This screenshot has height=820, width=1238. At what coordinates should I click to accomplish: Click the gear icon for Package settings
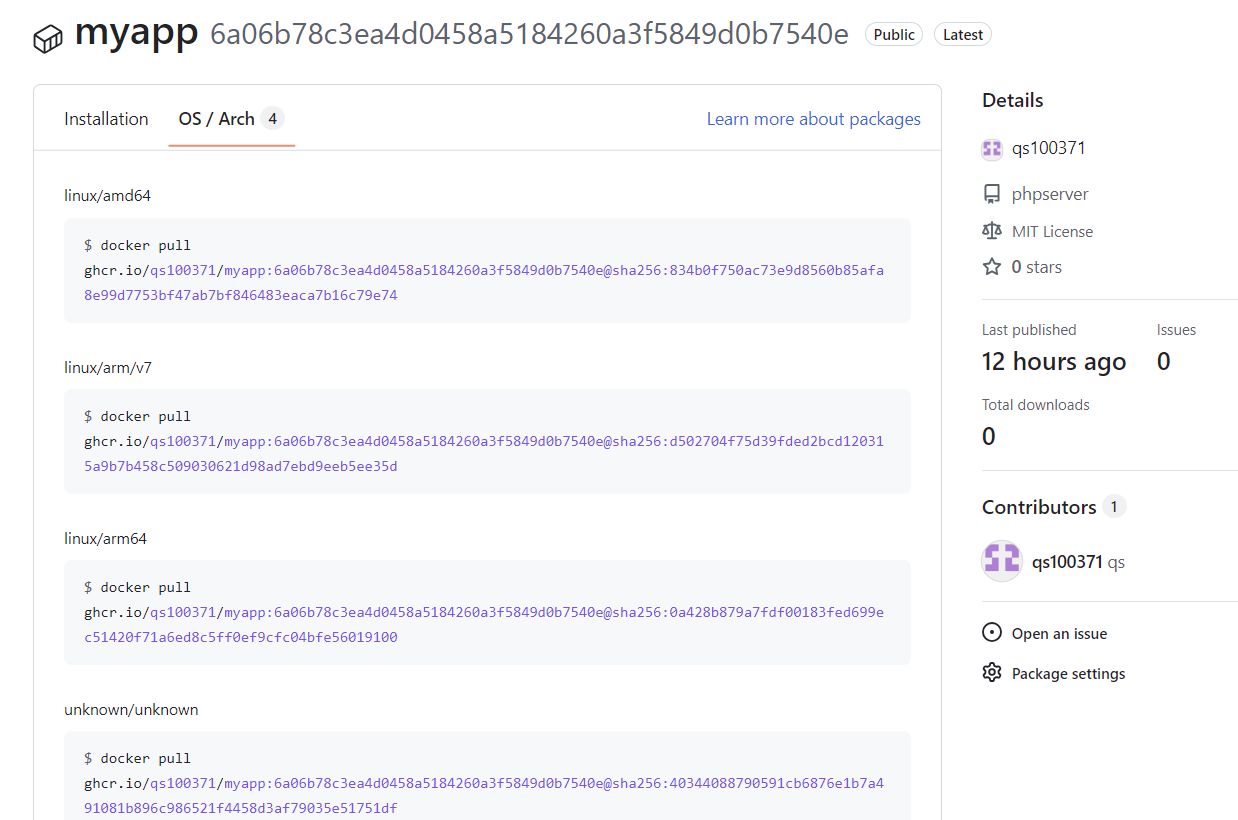click(x=992, y=673)
